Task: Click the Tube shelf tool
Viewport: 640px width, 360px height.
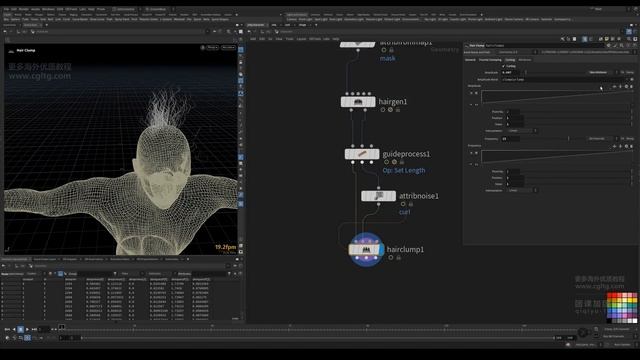Action: point(25,19)
